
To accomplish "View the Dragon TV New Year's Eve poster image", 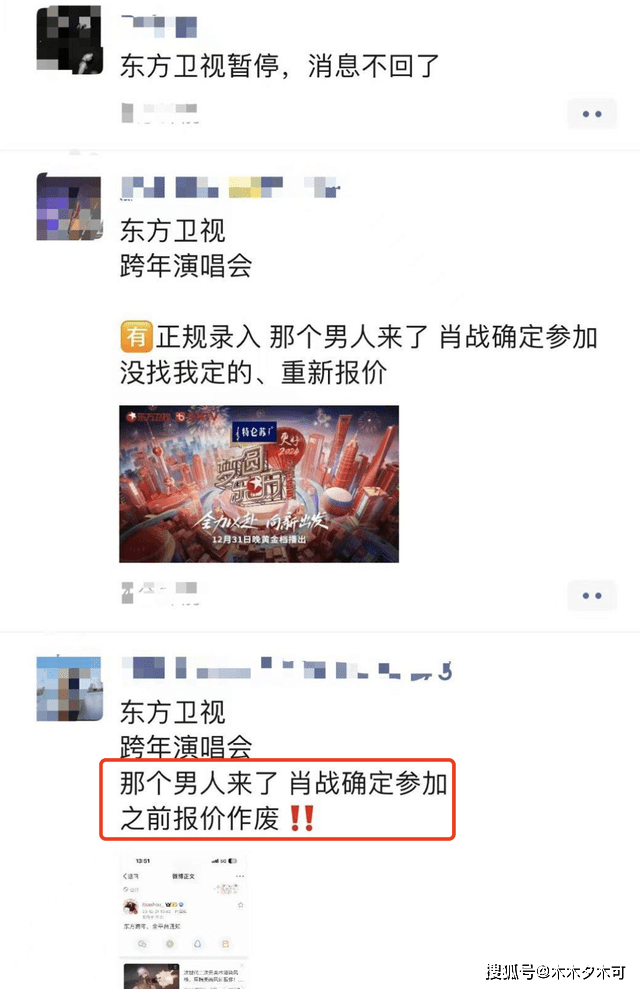I will tap(259, 484).
